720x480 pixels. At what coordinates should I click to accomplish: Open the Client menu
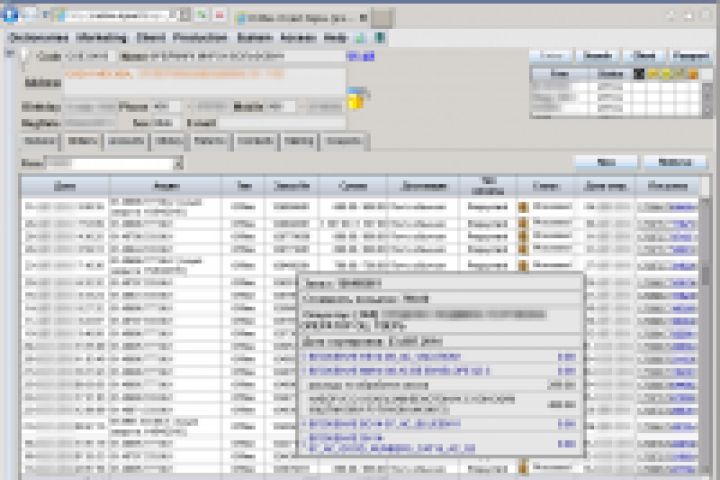(151, 38)
